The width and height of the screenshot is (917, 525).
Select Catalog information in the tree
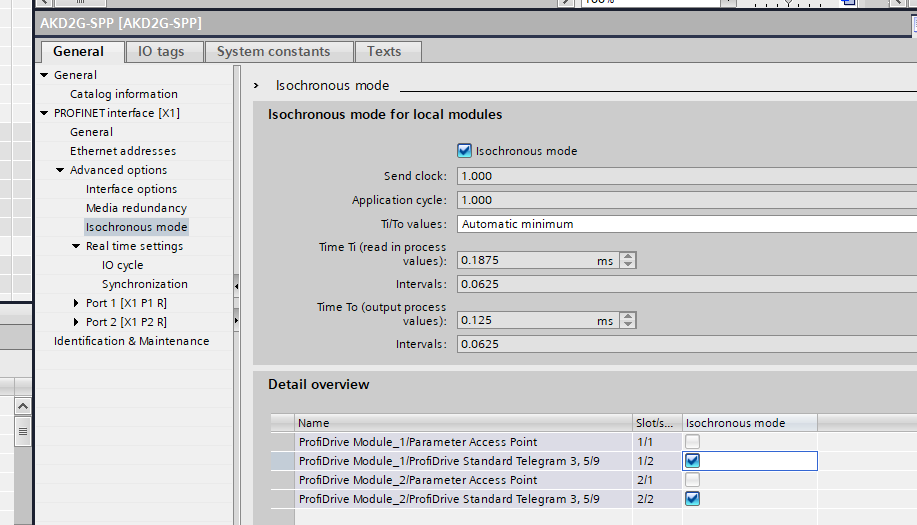pos(123,94)
